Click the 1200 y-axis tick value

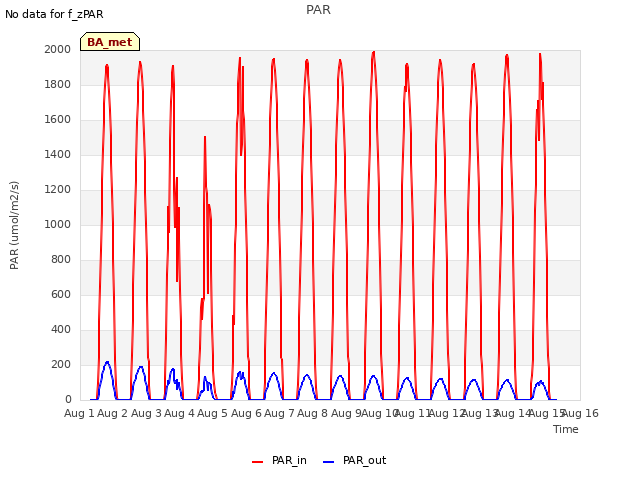tap(58, 189)
